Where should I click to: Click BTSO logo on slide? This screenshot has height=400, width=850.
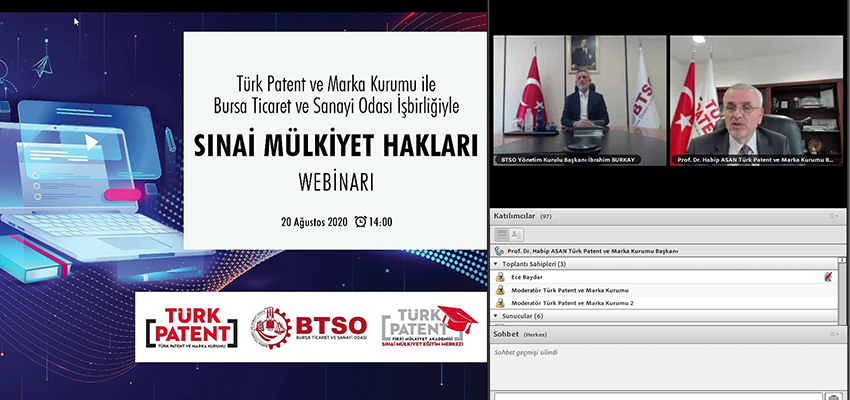(308, 327)
